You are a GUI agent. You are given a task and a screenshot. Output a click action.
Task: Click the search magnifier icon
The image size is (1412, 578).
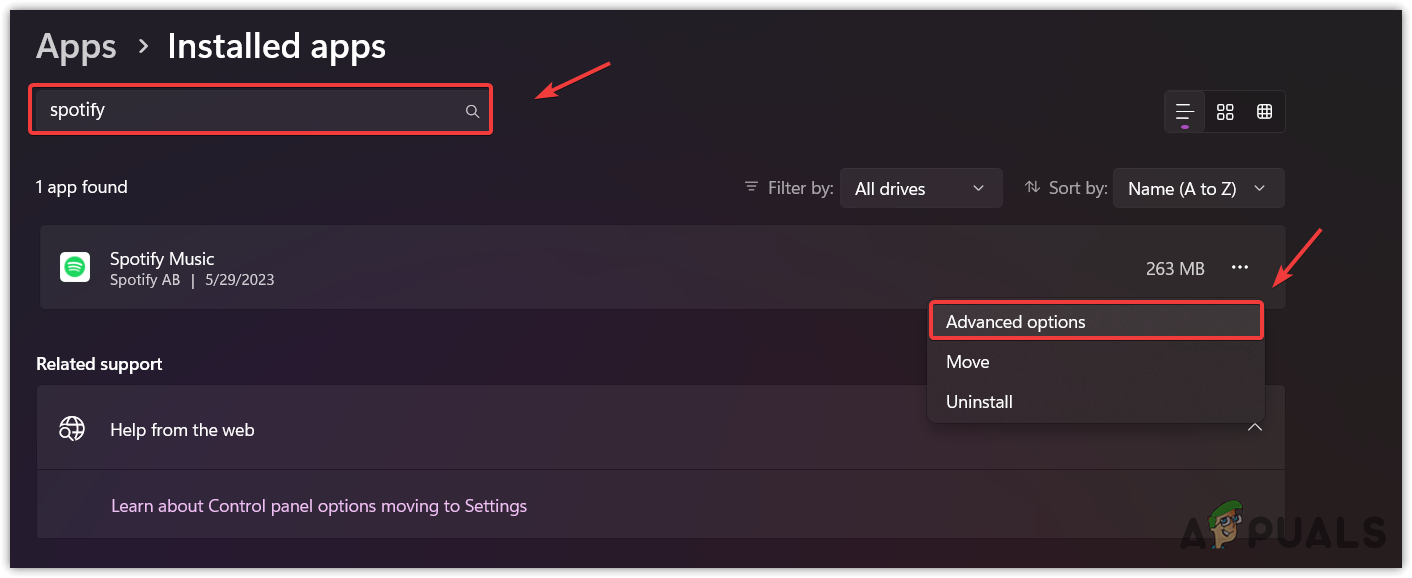pyautogui.click(x=472, y=111)
